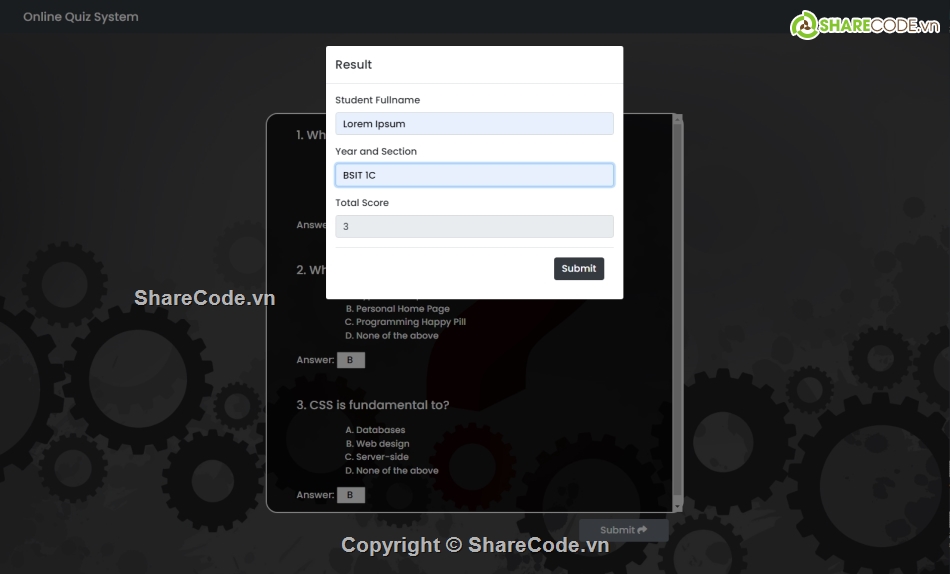Click option 'C. Server-side'
This screenshot has width=950, height=574.
(376, 457)
